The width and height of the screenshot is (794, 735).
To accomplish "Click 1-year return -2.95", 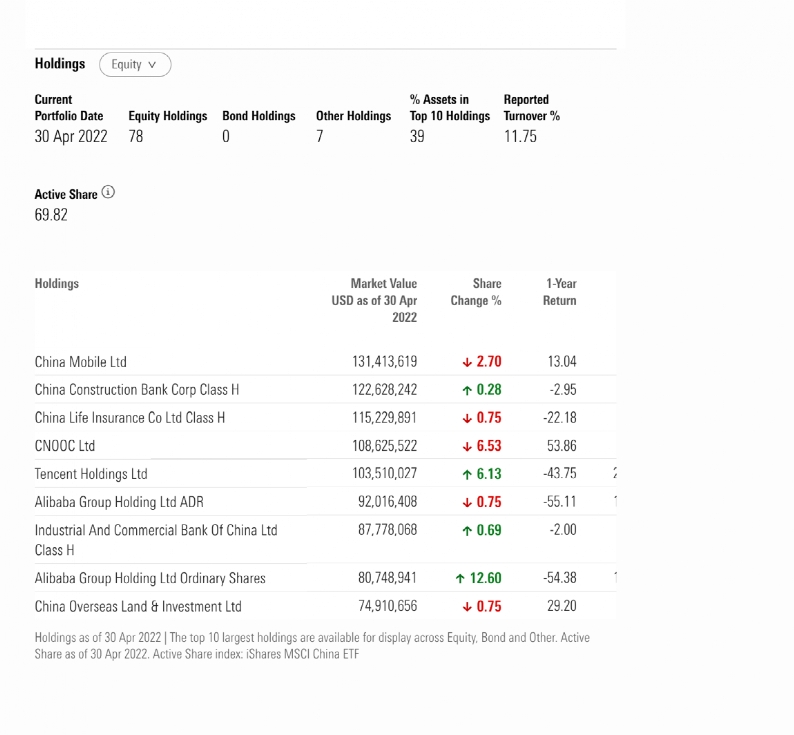I will (563, 390).
